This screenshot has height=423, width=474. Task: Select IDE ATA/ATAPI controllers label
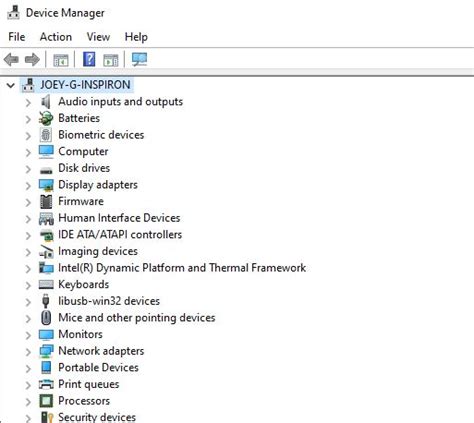pos(120,235)
